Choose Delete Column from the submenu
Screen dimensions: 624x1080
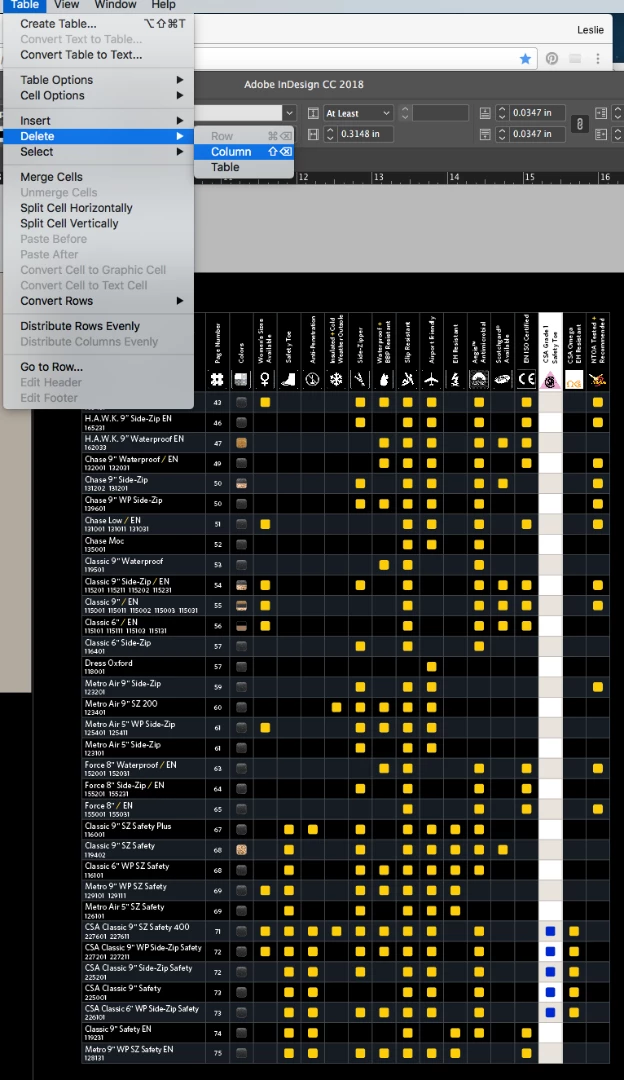(244, 152)
